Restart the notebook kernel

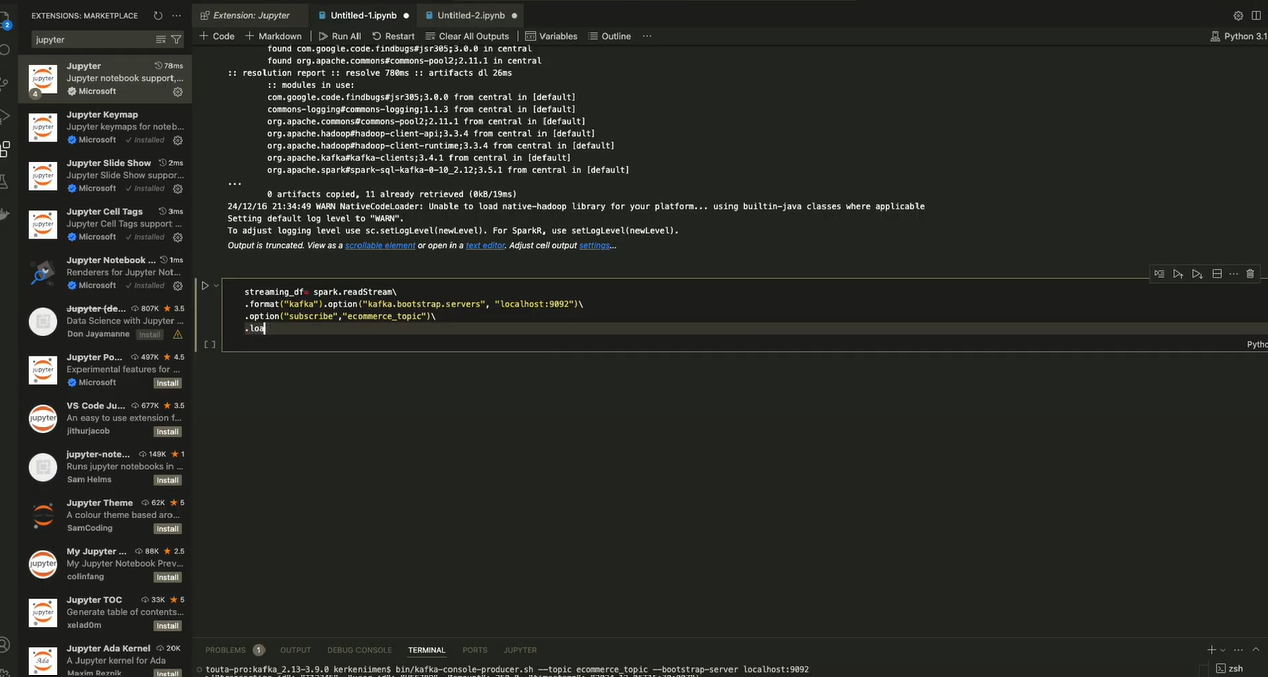click(x=392, y=36)
